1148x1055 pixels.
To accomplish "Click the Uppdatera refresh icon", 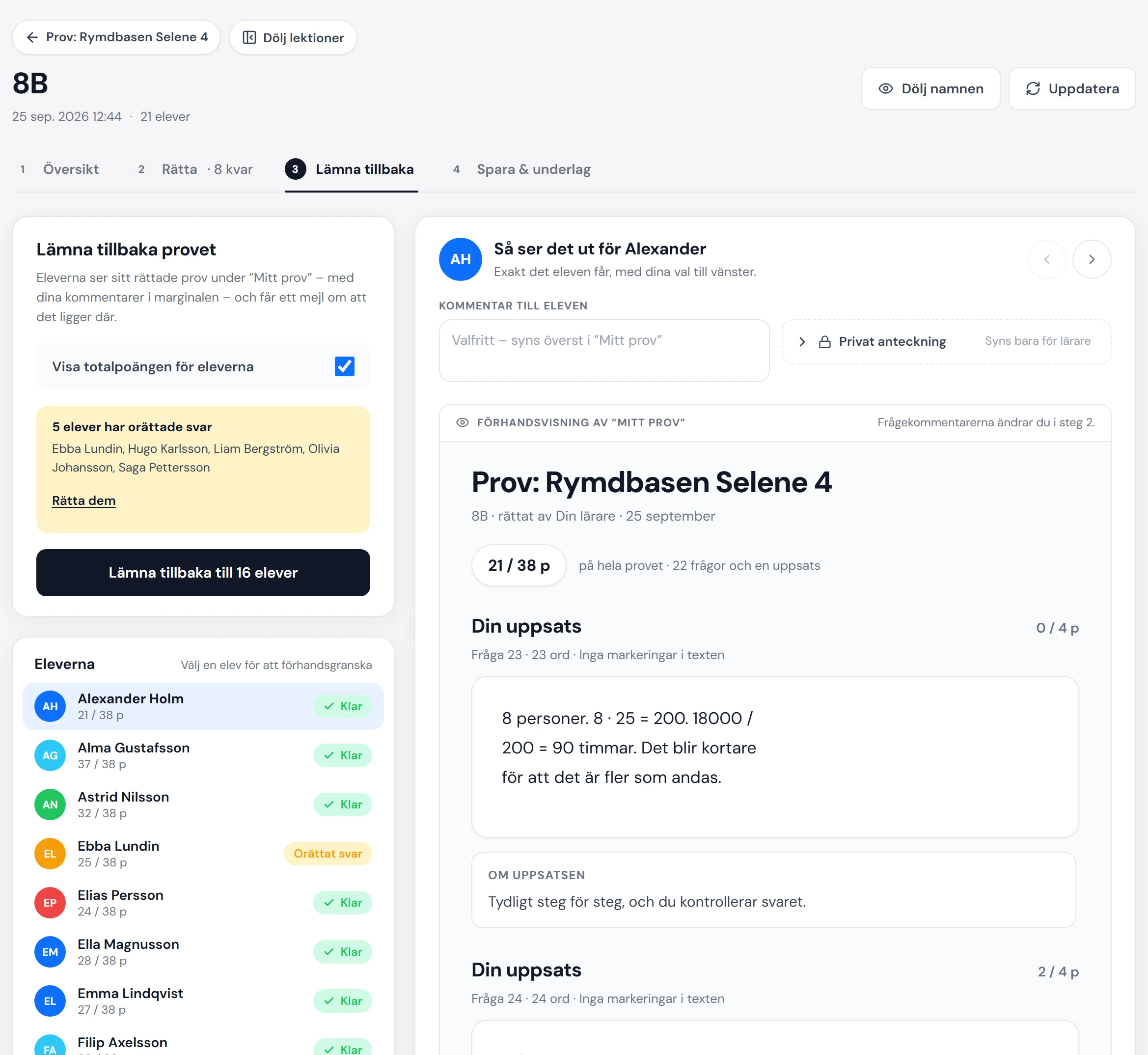I will tap(1033, 88).
